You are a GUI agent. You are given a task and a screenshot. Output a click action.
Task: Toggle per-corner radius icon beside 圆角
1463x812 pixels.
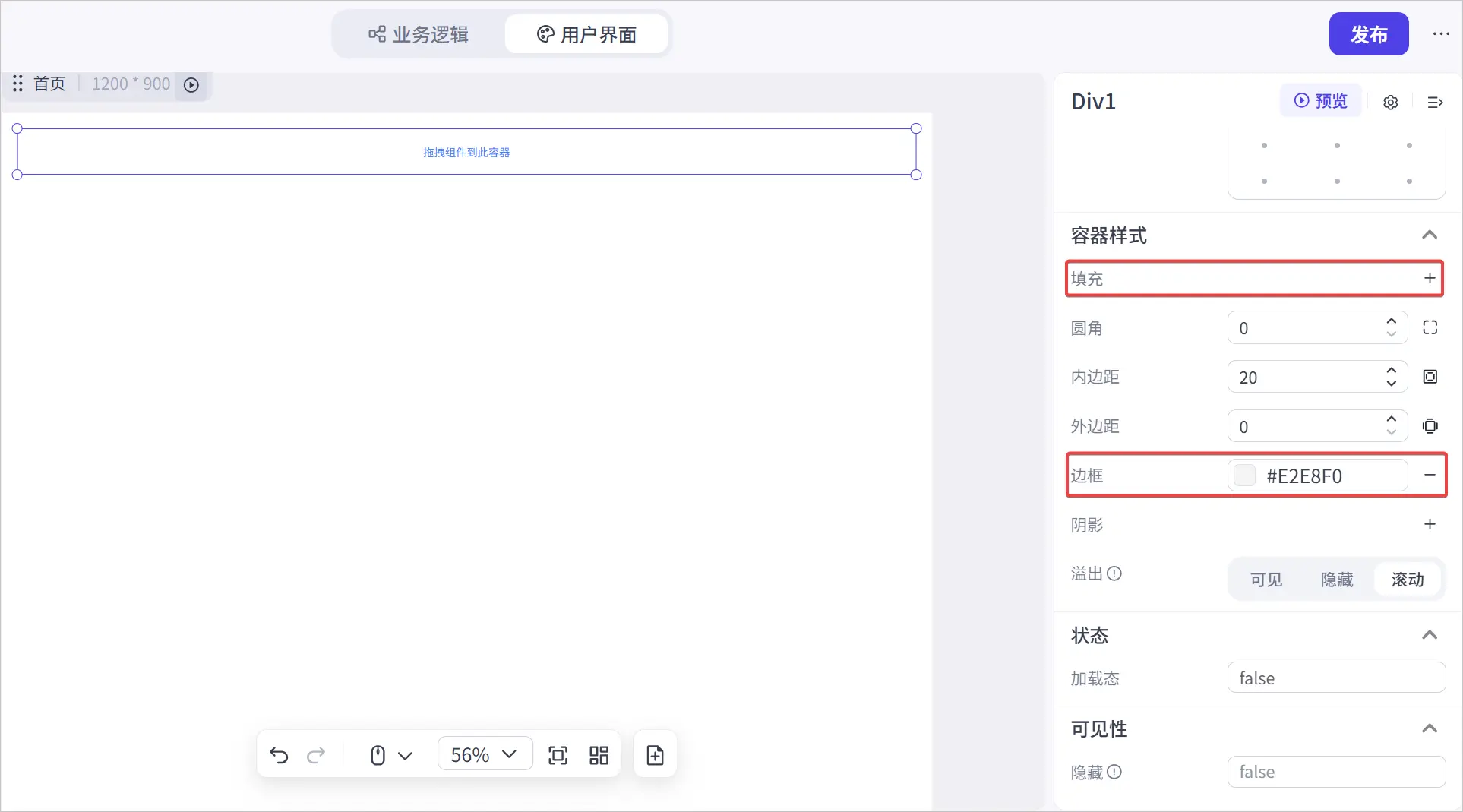[x=1430, y=327]
